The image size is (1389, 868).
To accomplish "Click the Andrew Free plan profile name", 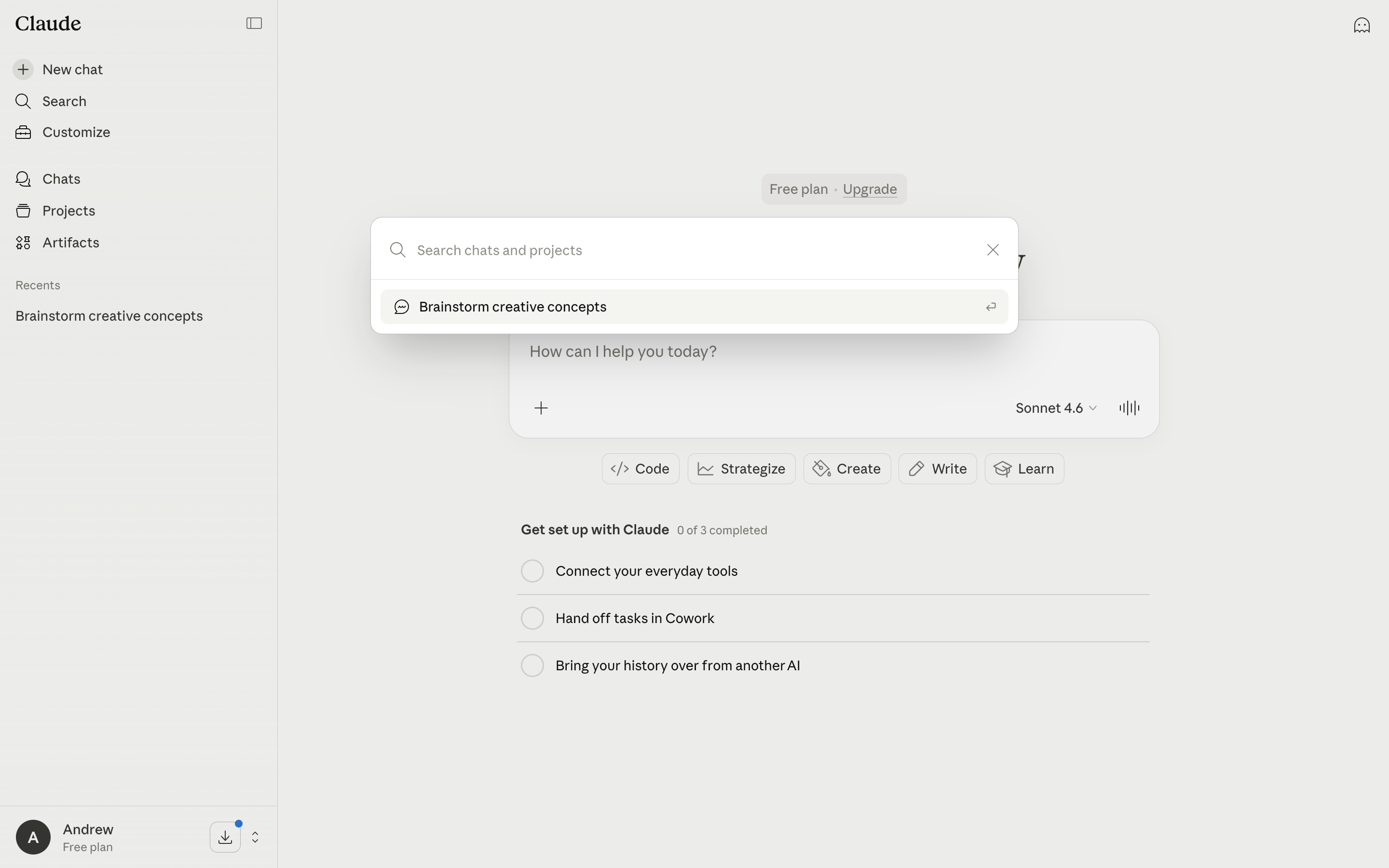I will coord(88,838).
